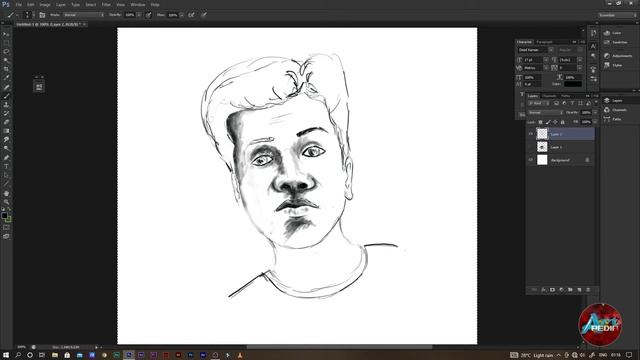The height and width of the screenshot is (360, 640).
Task: Open layer blend mode dropdown
Action: [x=546, y=112]
